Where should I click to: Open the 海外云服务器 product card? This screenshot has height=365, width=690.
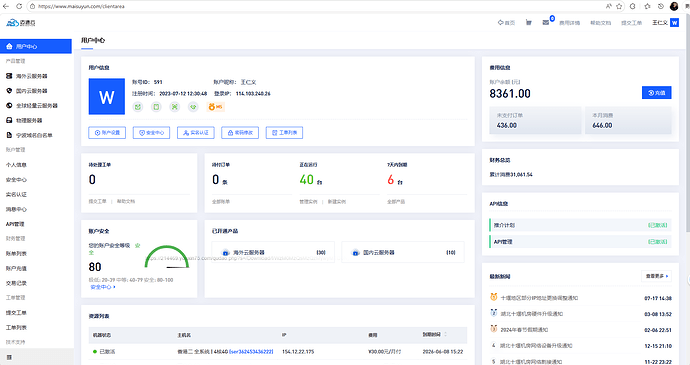point(273,252)
